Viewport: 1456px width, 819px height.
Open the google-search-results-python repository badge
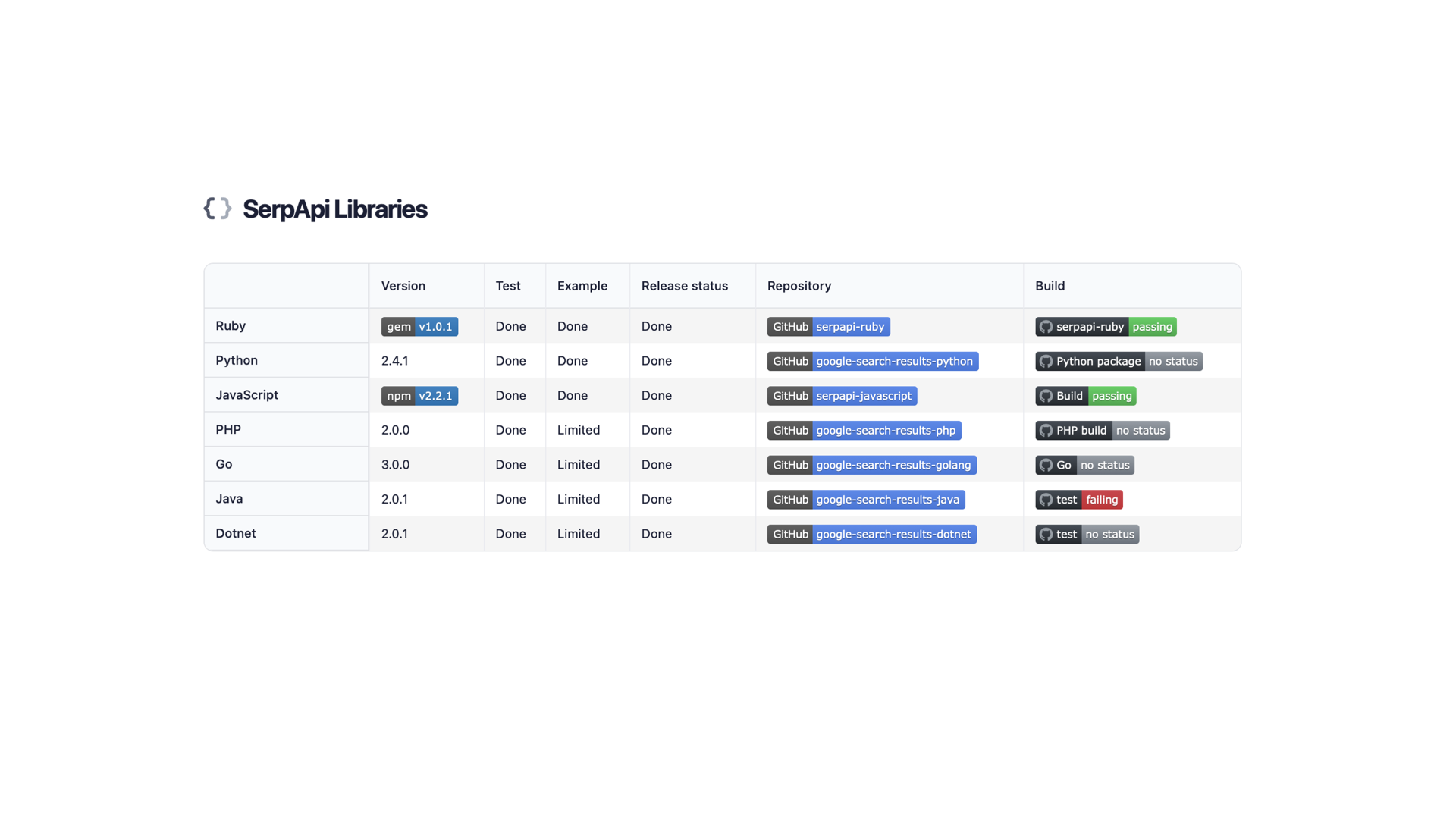pyautogui.click(x=872, y=361)
